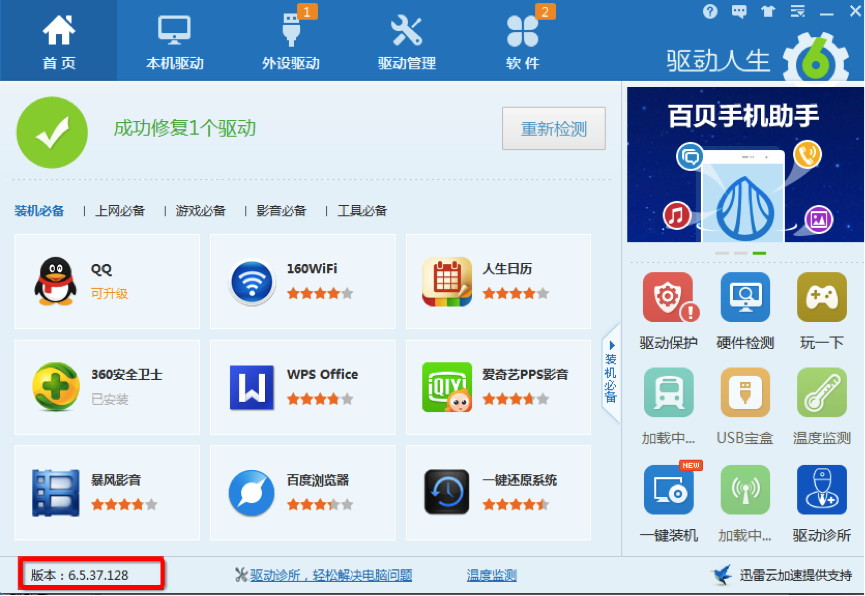
Task: Click the skin (T-shirt) icon
Action: tap(768, 12)
